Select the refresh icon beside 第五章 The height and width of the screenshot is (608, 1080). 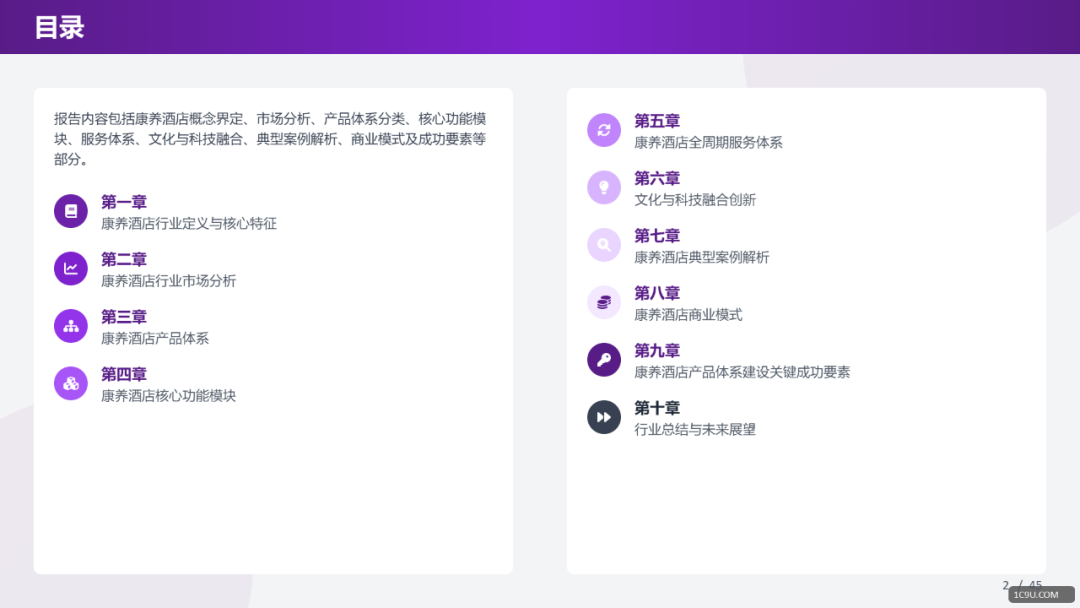pyautogui.click(x=604, y=130)
